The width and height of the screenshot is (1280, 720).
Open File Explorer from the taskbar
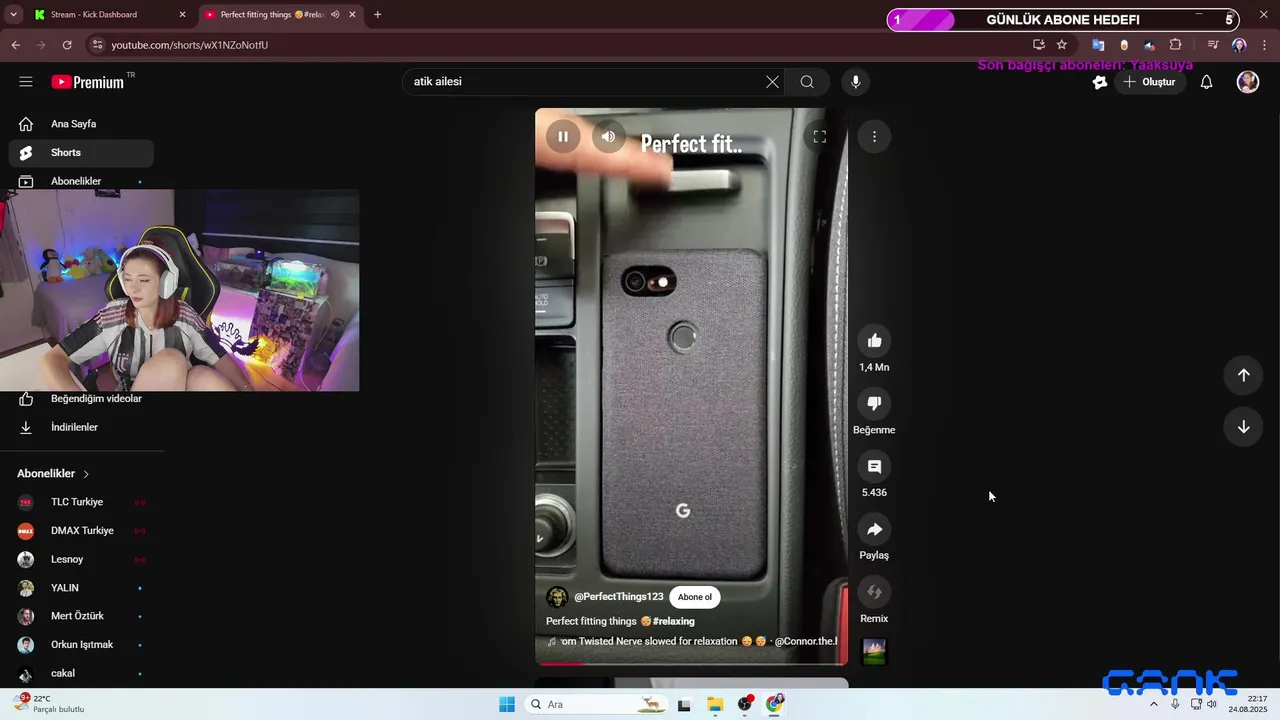pos(715,705)
